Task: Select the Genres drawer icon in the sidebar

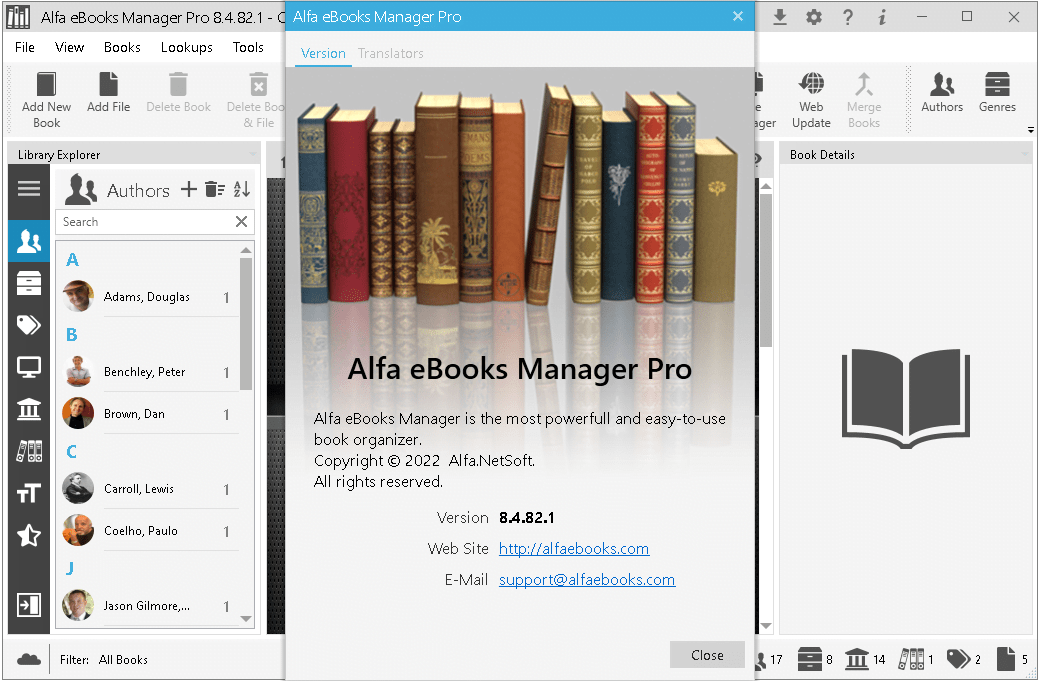Action: click(29, 283)
